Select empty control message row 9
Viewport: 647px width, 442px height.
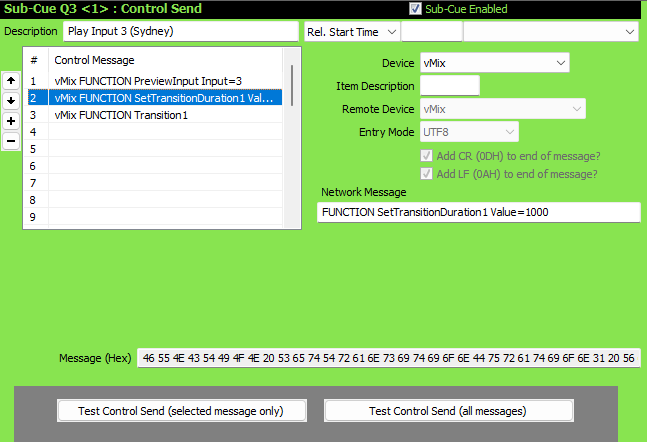155,217
